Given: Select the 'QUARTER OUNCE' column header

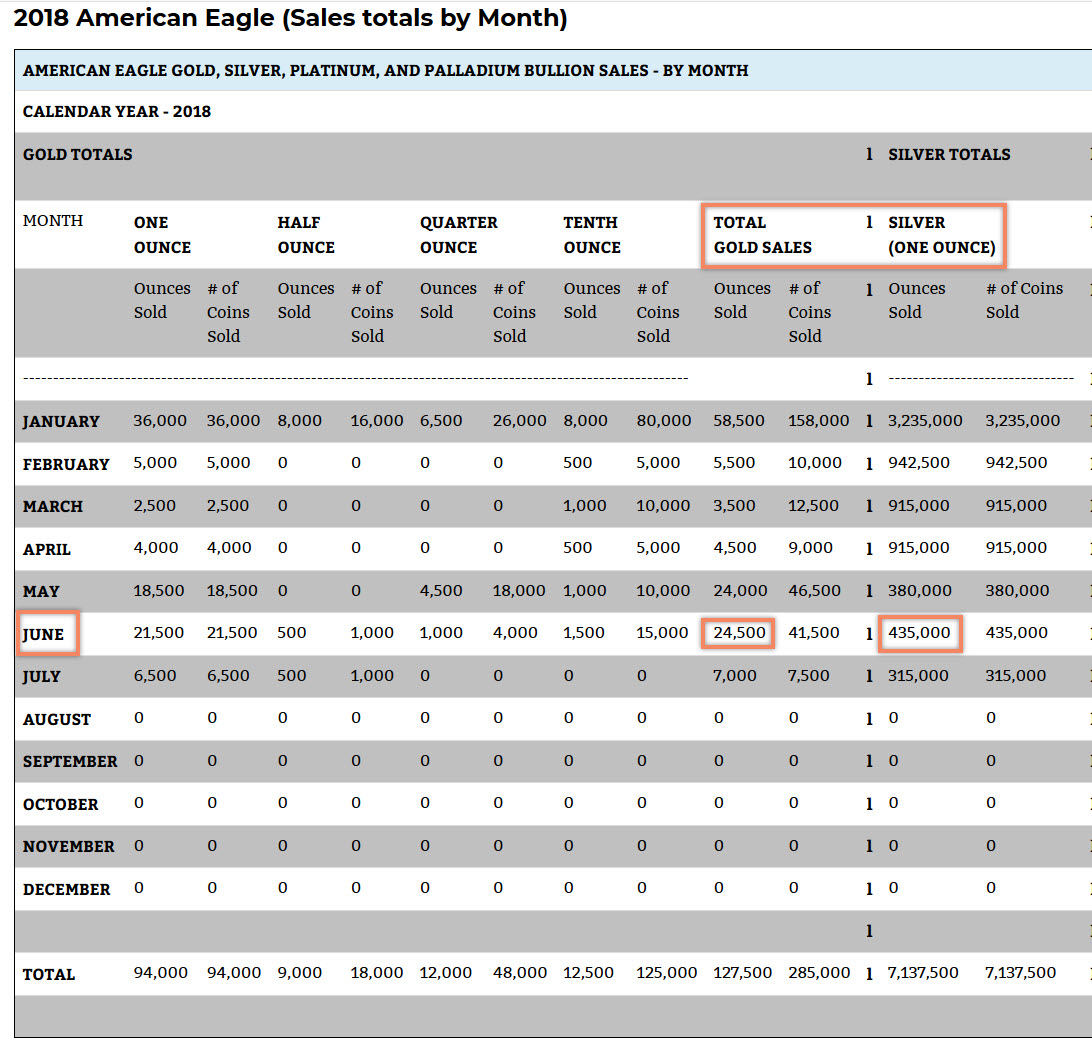Looking at the screenshot, I should pyautogui.click(x=458, y=235).
